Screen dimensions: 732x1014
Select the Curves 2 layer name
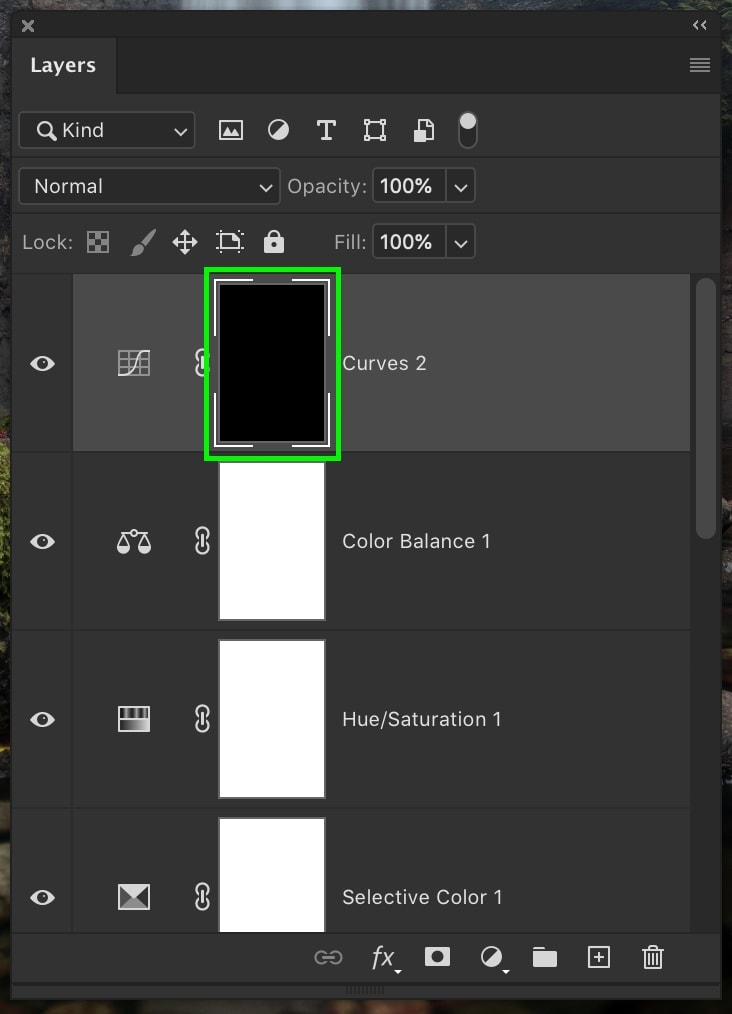[384, 363]
